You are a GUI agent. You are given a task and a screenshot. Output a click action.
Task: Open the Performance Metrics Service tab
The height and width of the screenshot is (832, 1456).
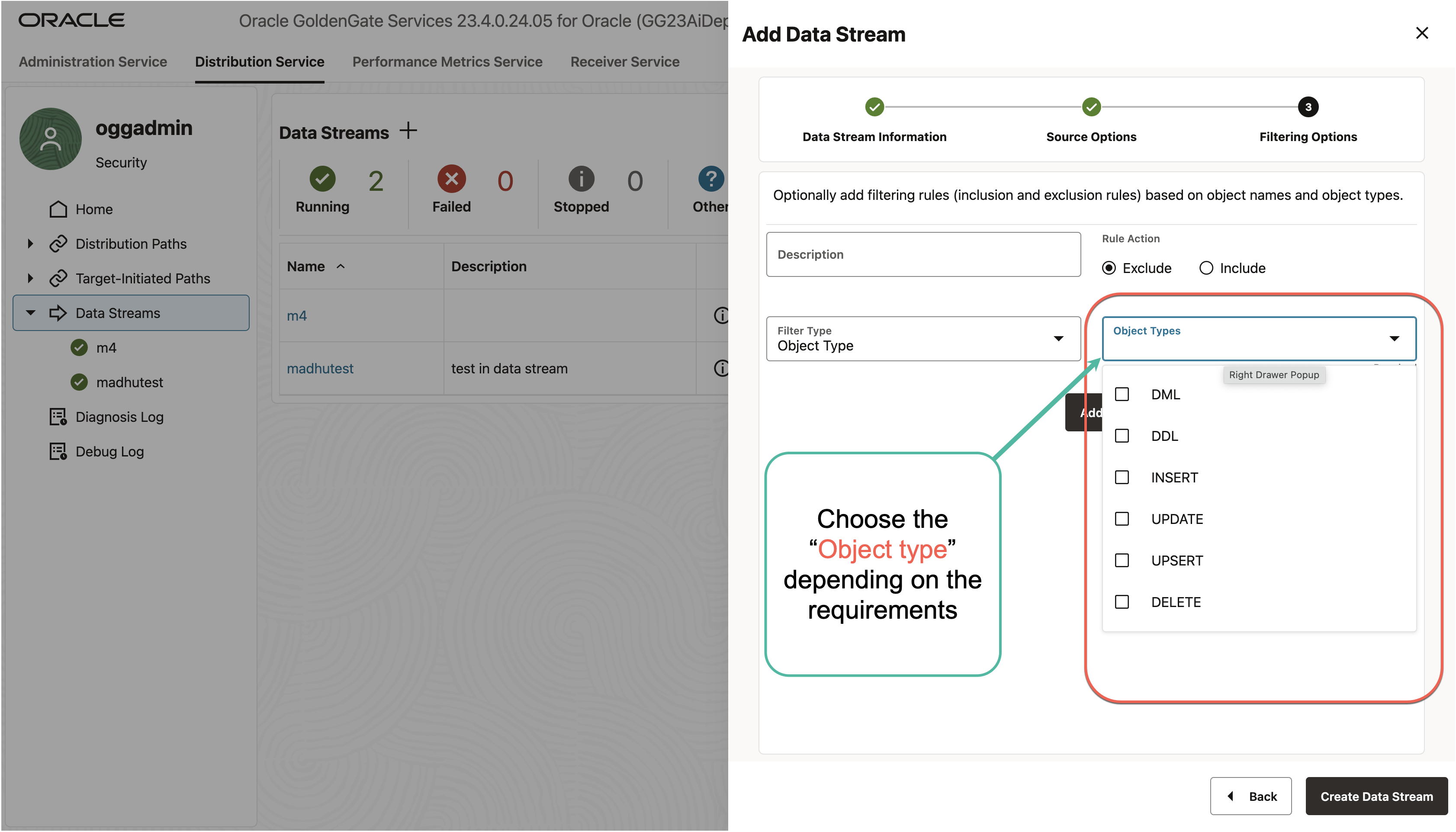(447, 62)
